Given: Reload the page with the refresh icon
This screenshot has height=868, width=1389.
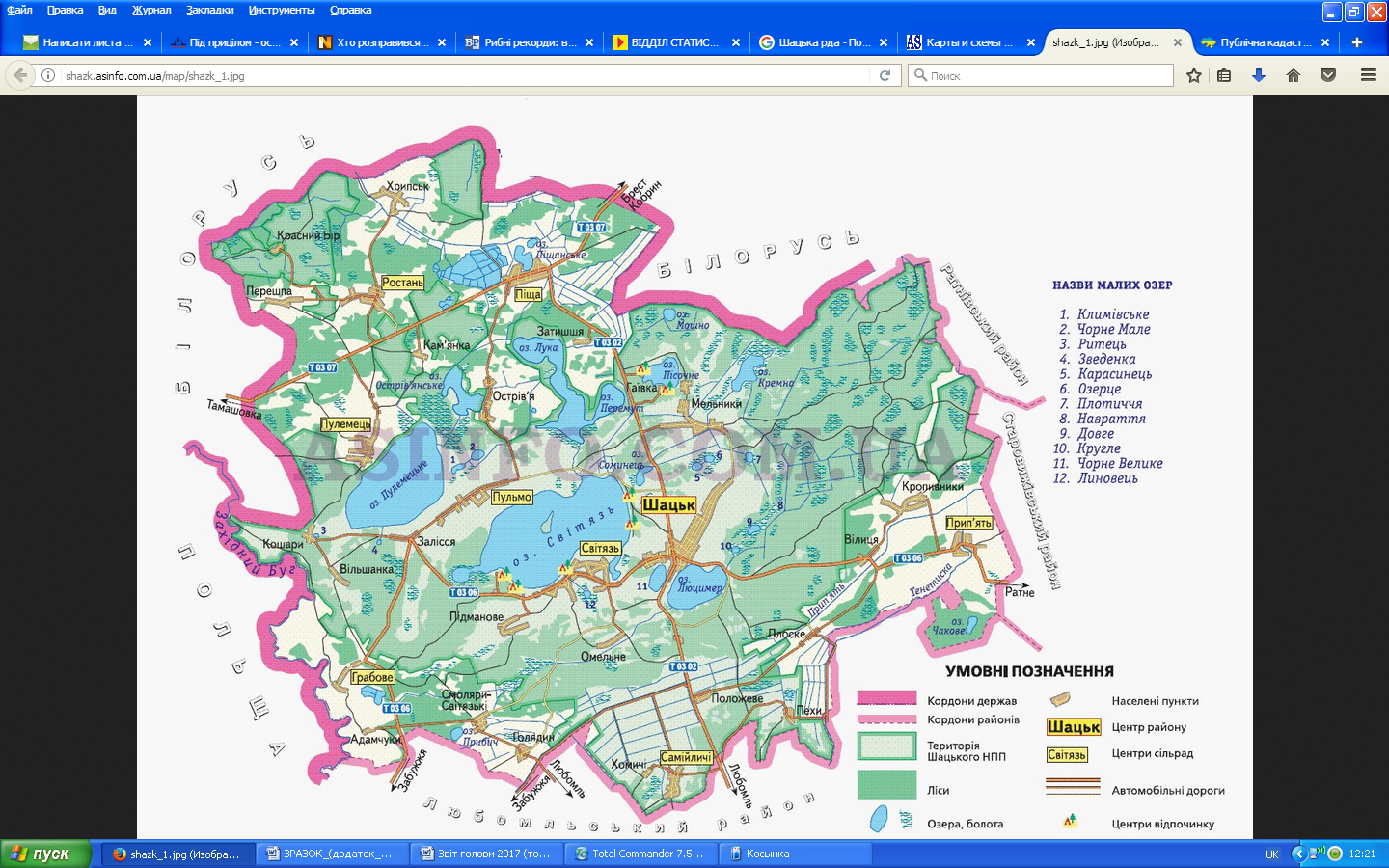Looking at the screenshot, I should click(x=885, y=75).
